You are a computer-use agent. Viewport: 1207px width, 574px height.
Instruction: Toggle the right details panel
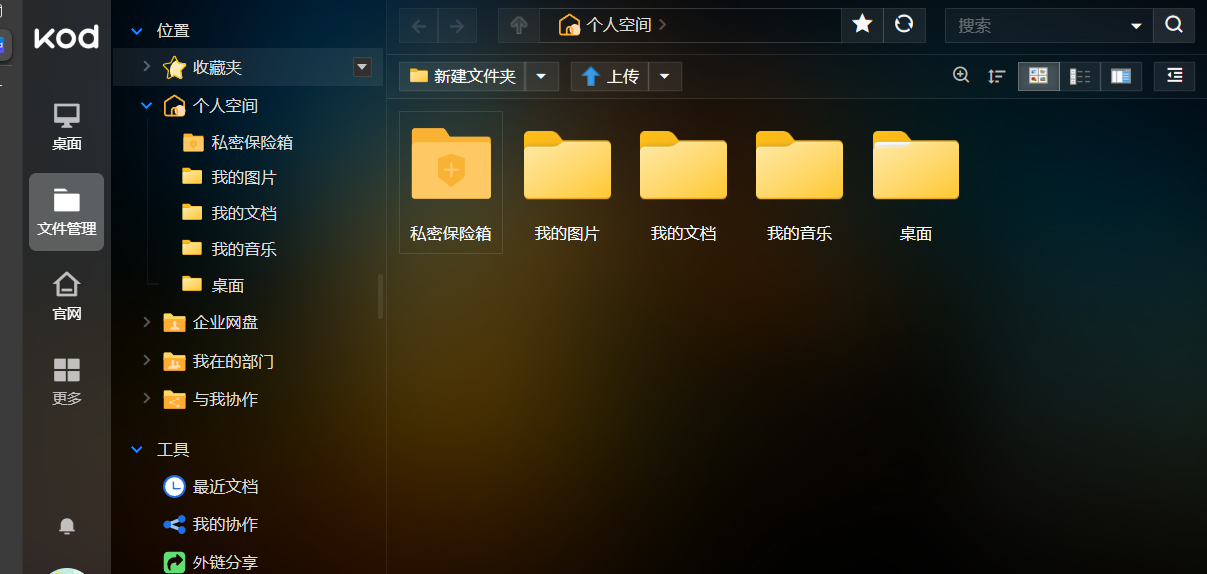(1174, 76)
